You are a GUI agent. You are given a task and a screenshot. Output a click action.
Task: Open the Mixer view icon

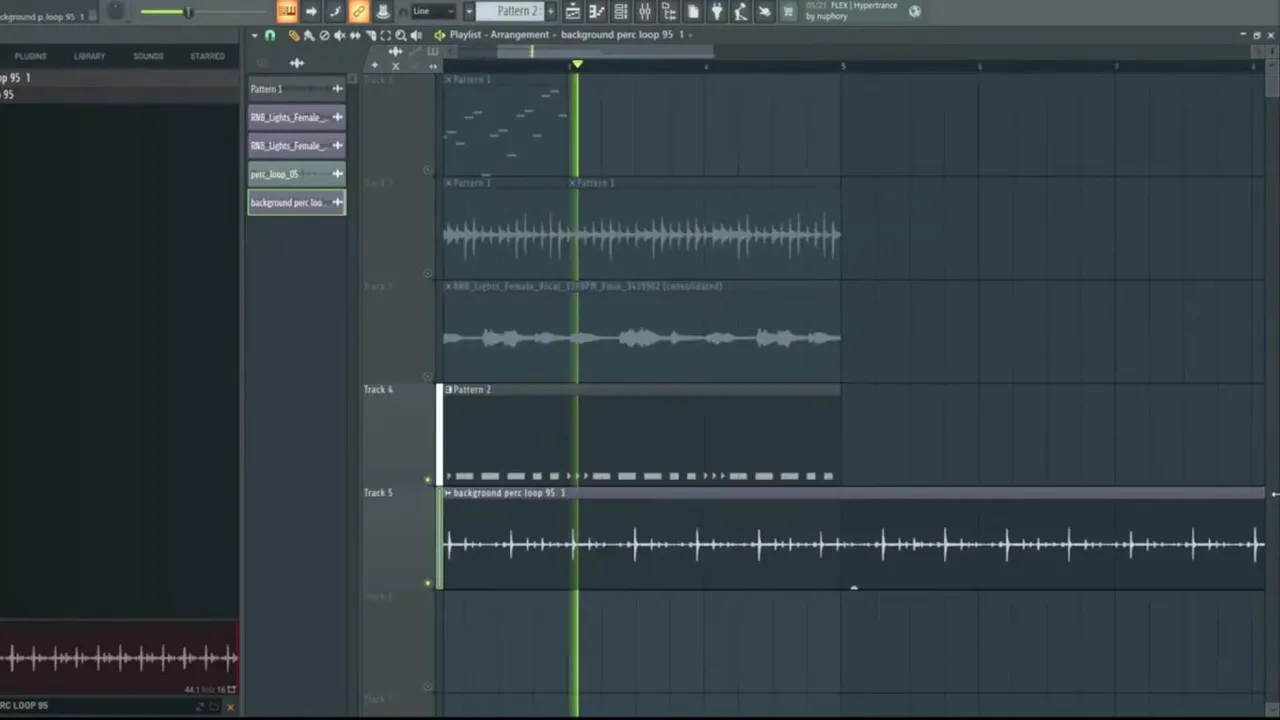[x=645, y=11]
